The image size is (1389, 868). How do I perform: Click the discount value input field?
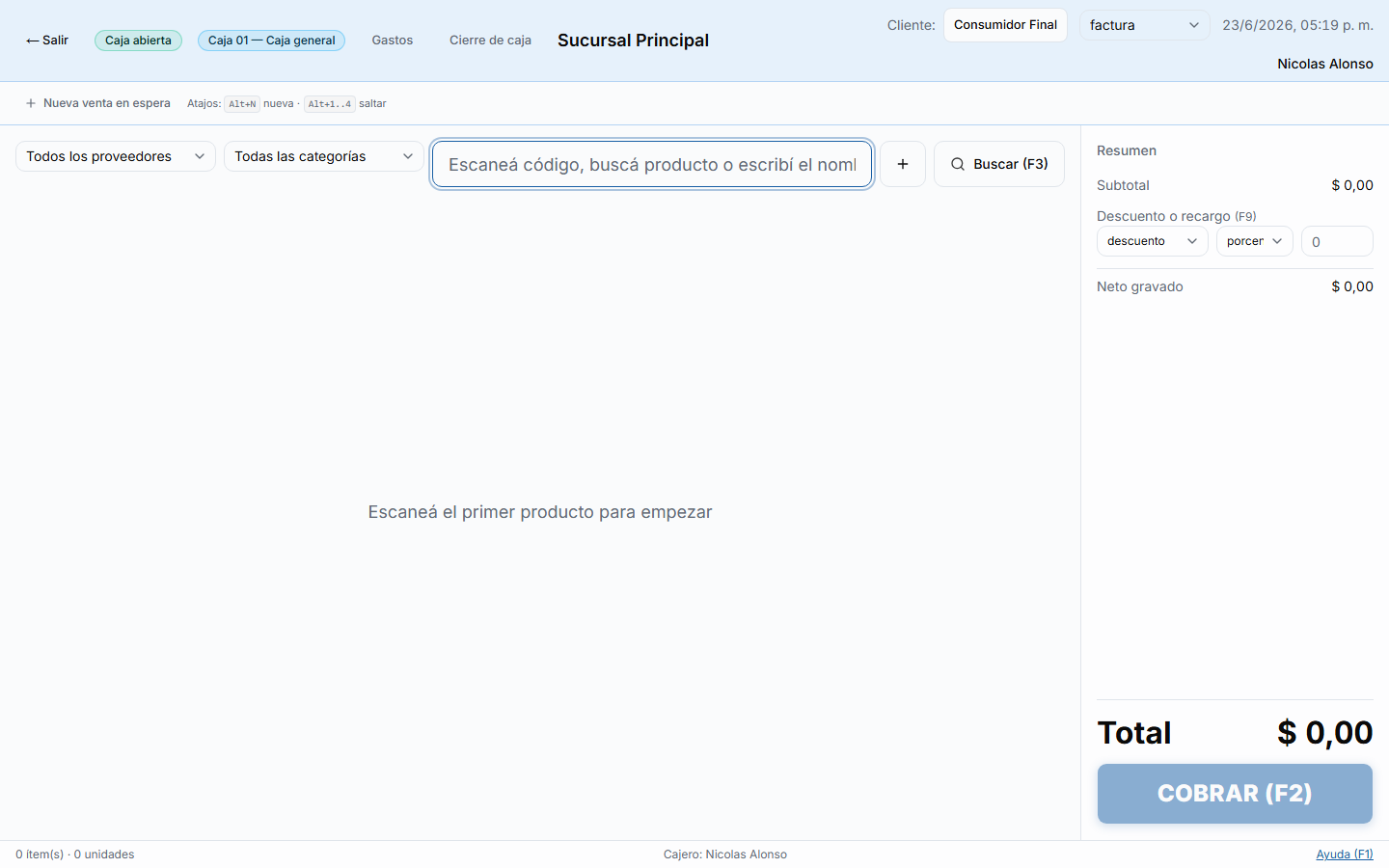point(1337,241)
